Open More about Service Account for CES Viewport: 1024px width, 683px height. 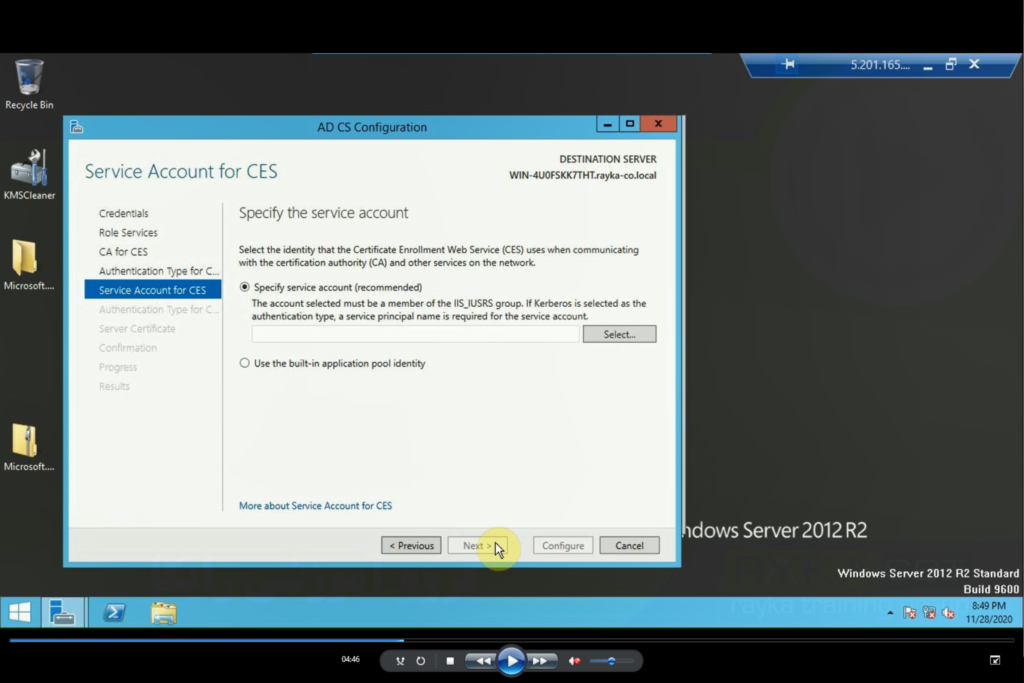pos(315,505)
